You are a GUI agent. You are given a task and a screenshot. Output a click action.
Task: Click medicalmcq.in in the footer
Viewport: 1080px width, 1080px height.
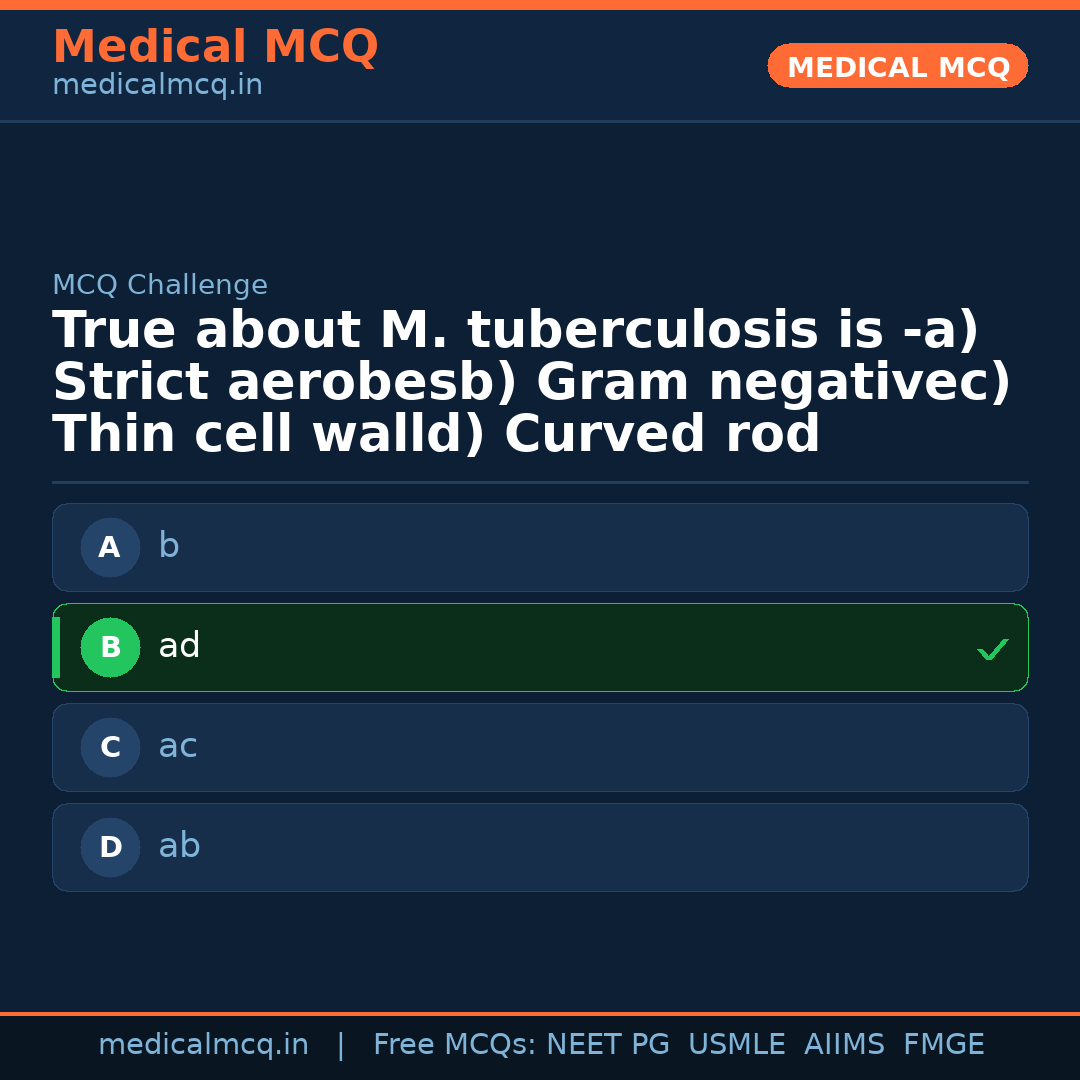coord(204,1044)
